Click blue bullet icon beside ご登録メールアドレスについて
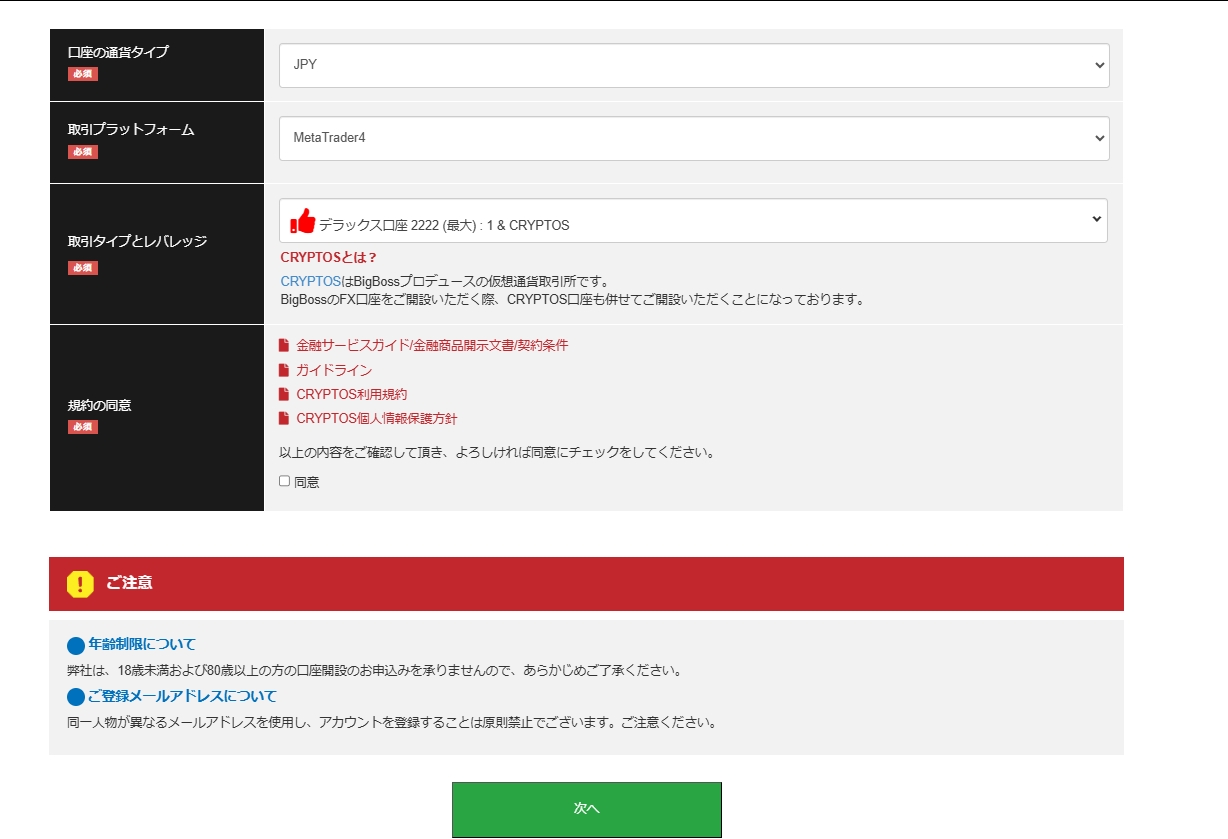The image size is (1228, 839). pyautogui.click(x=76, y=697)
